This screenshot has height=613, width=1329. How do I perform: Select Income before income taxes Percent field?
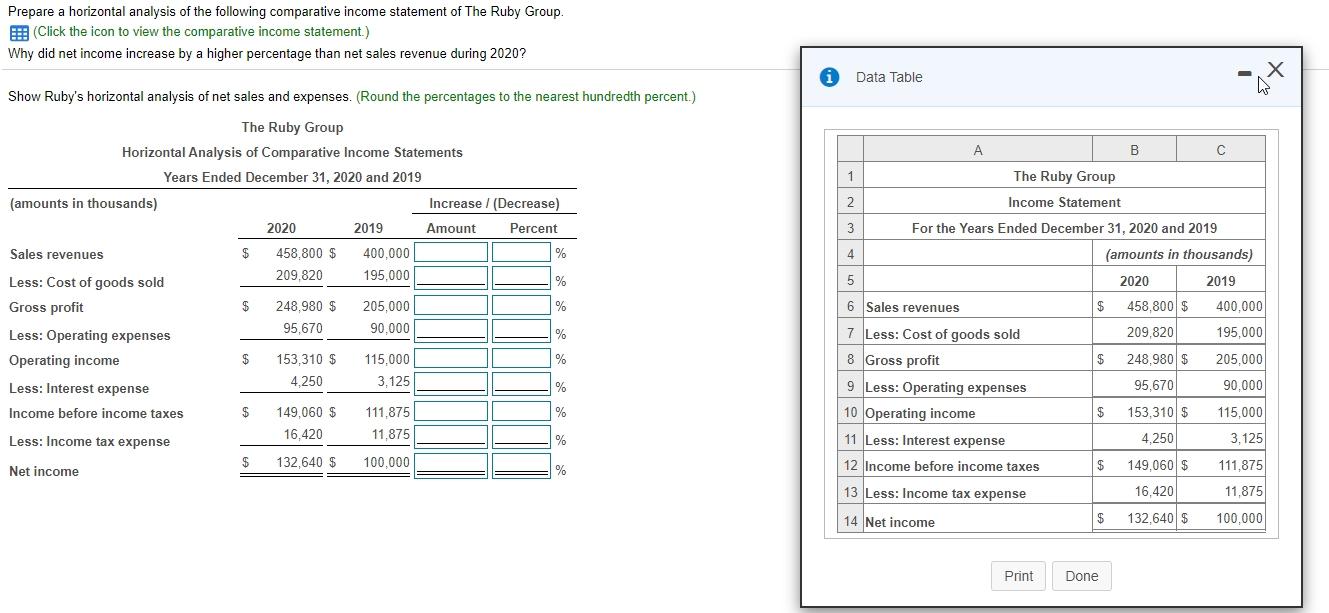tap(521, 411)
